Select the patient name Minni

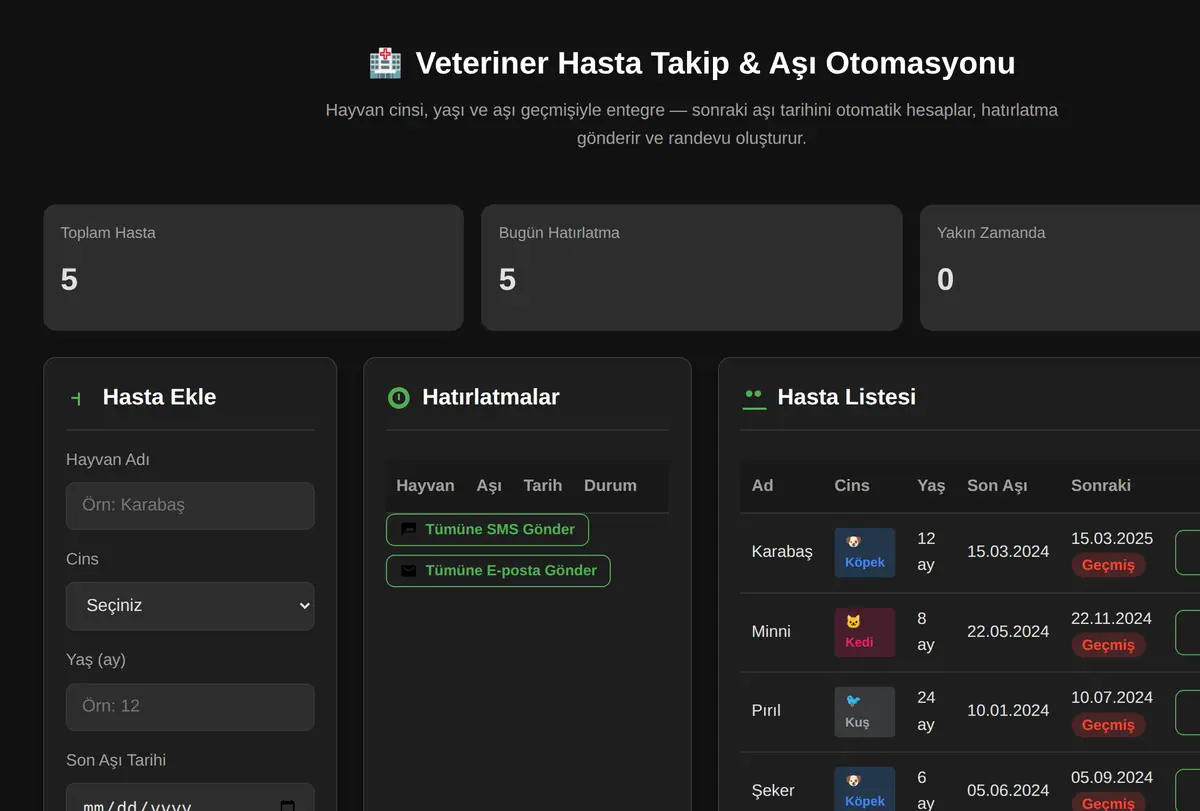[x=771, y=632]
